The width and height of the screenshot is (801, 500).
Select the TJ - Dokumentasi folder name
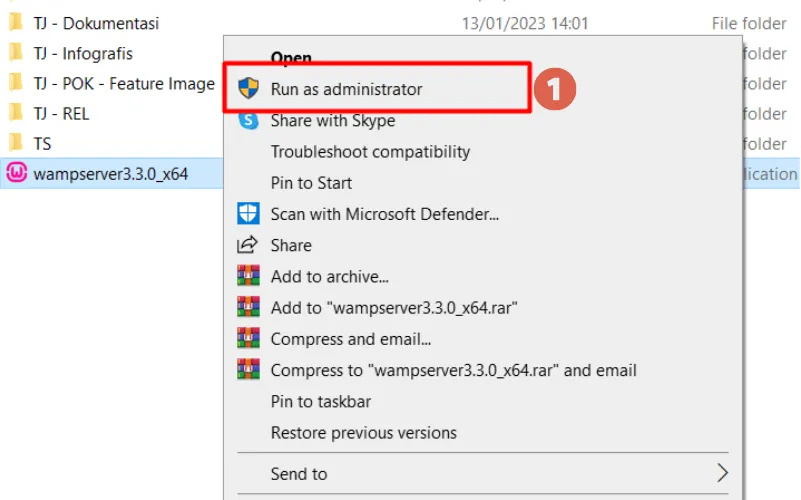click(96, 23)
